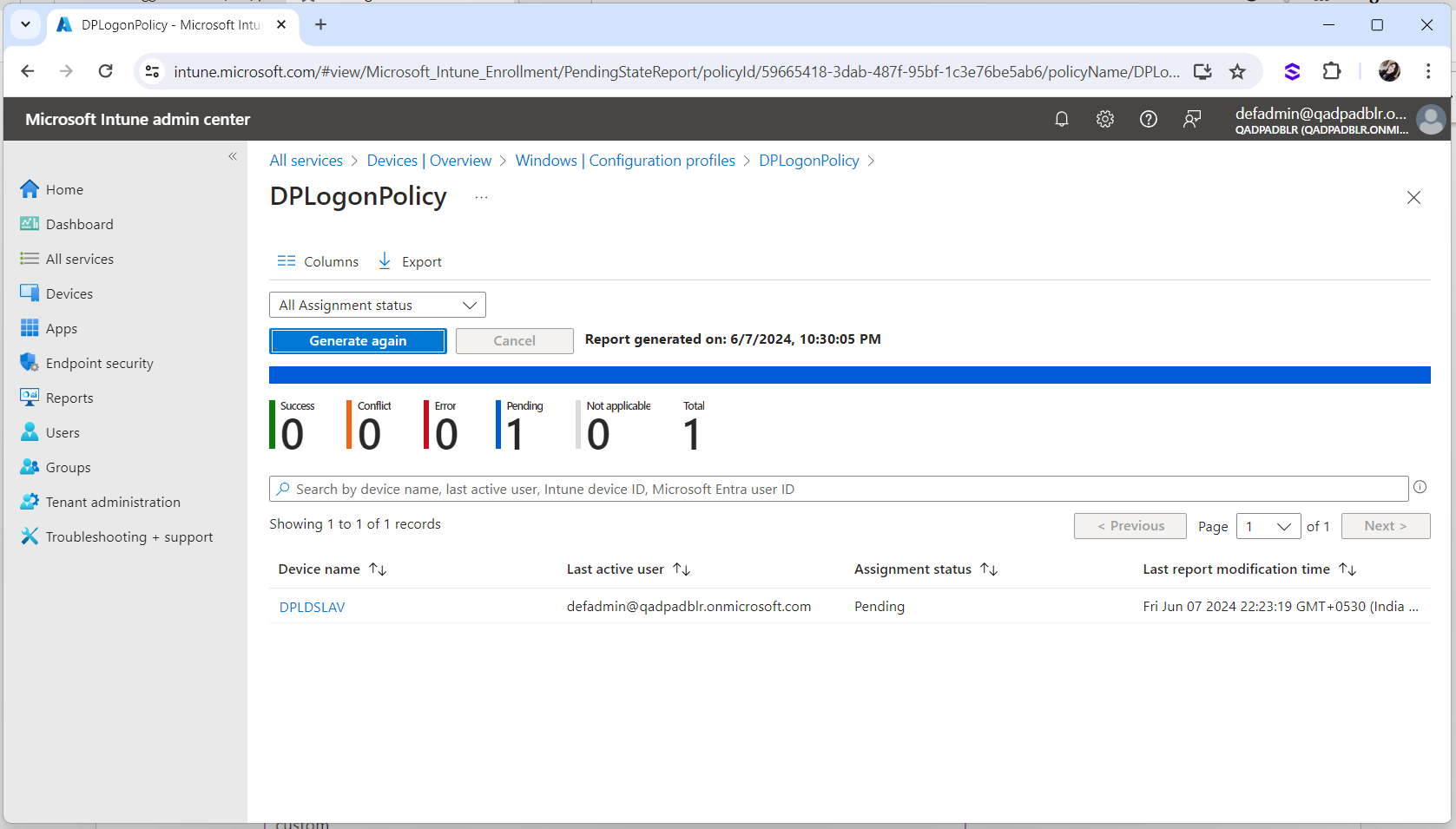The width and height of the screenshot is (1456, 829).
Task: Focus the device search field
Action: 839,489
